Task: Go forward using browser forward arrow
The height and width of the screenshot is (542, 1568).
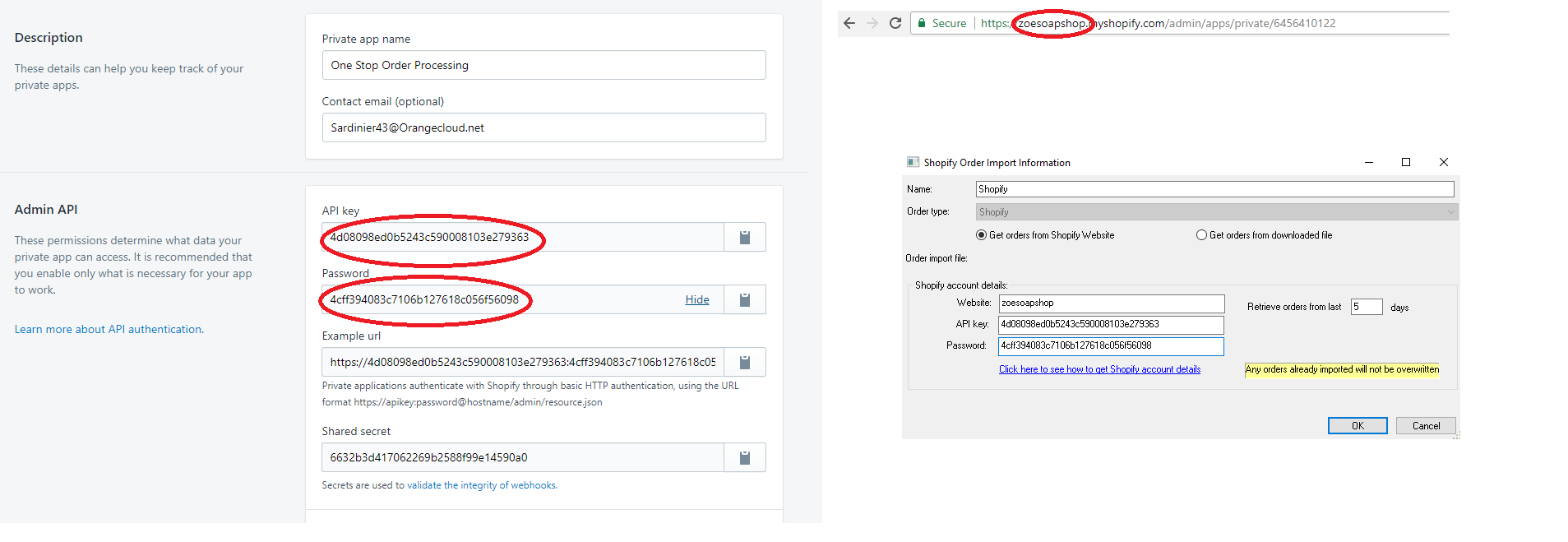Action: (x=872, y=23)
